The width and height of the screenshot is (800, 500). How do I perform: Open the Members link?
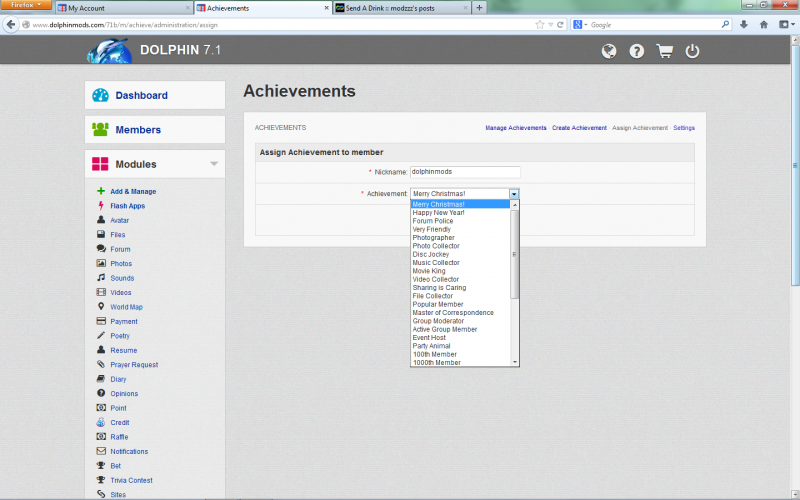pyautogui.click(x=138, y=130)
